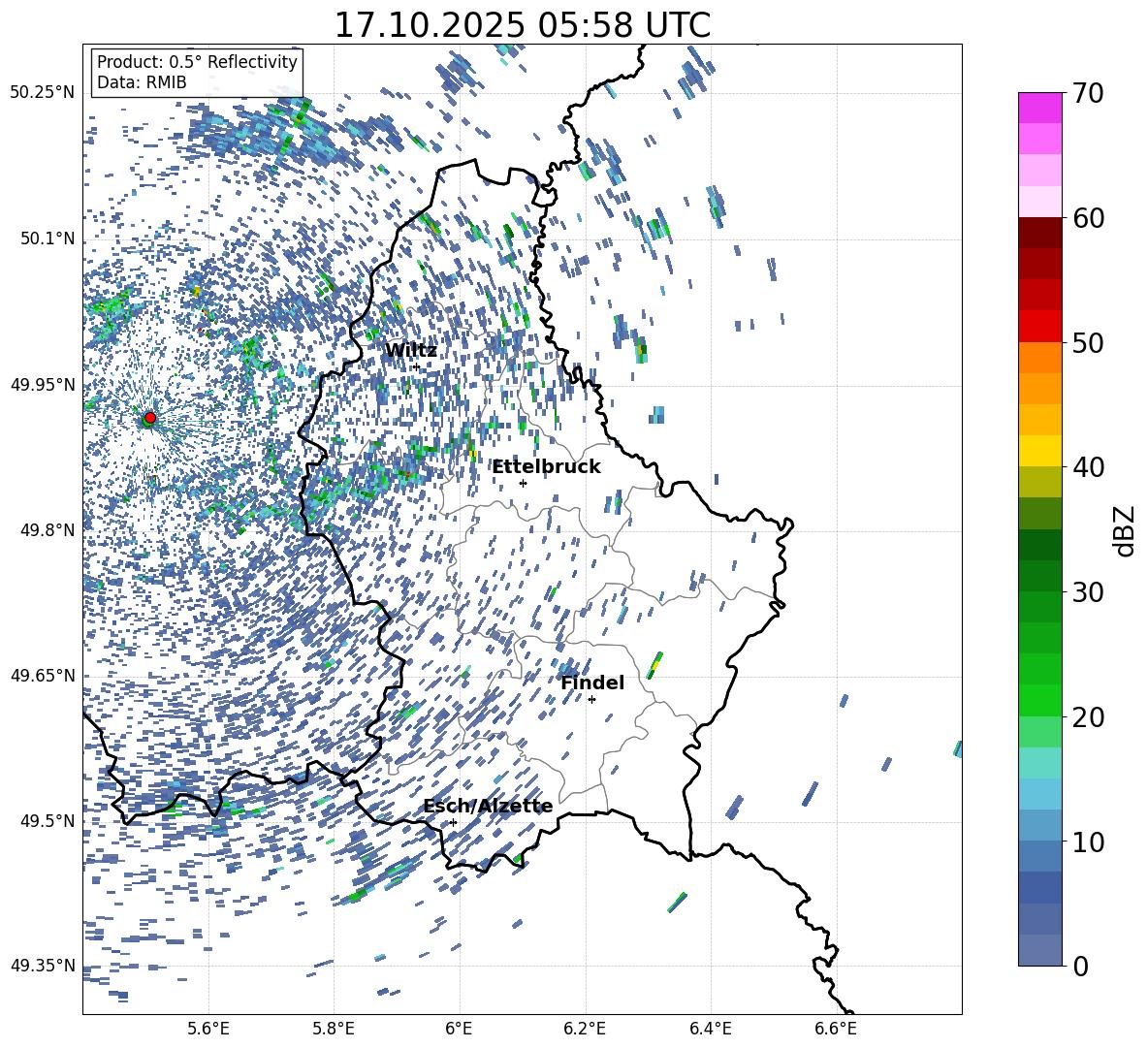This screenshot has width=1148, height=1048.
Task: Click the Findel station cross marker
Action: pos(591,699)
